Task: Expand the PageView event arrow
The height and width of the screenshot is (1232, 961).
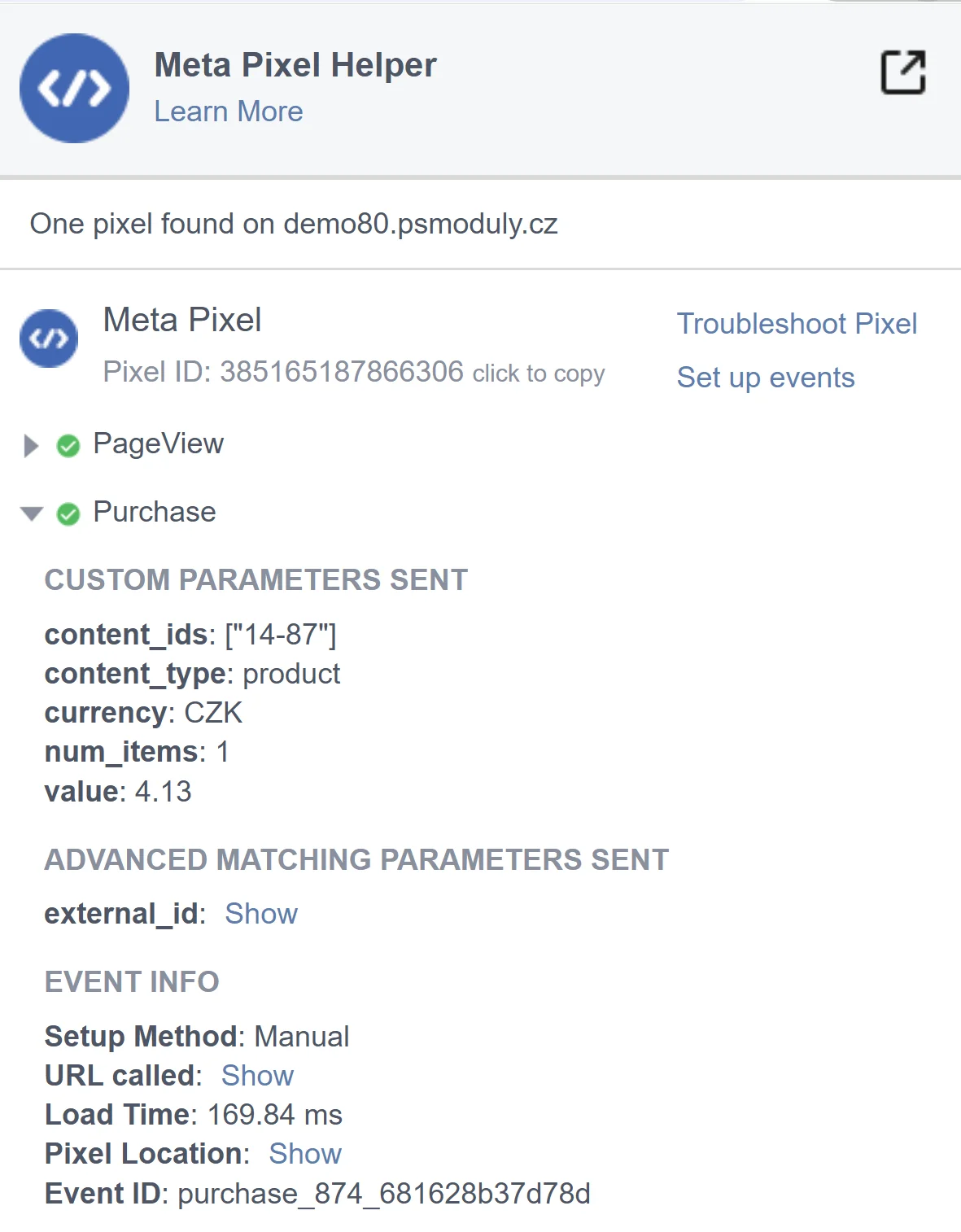Action: pyautogui.click(x=31, y=446)
